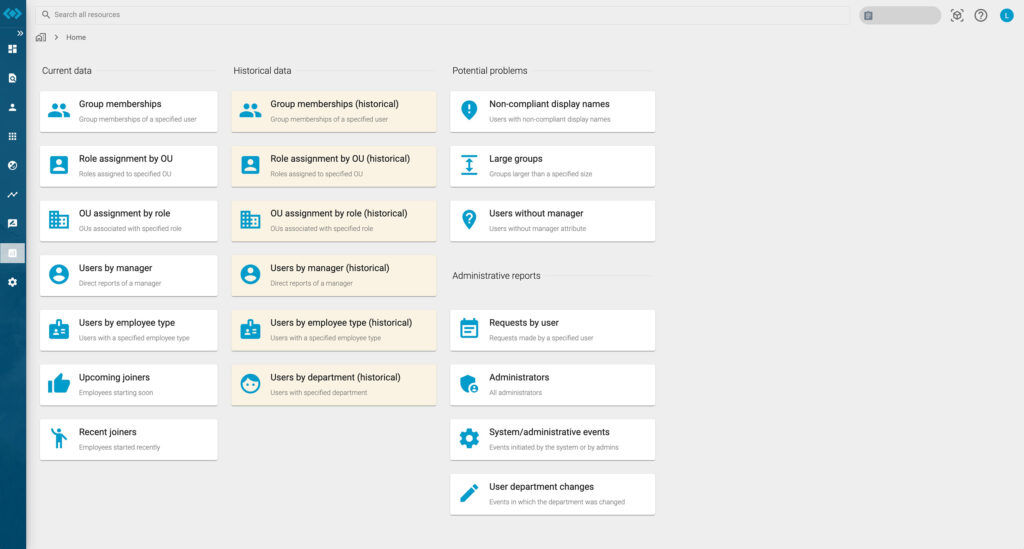Image resolution: width=1024 pixels, height=549 pixels.
Task: Open the help question-mark icon
Action: (981, 16)
